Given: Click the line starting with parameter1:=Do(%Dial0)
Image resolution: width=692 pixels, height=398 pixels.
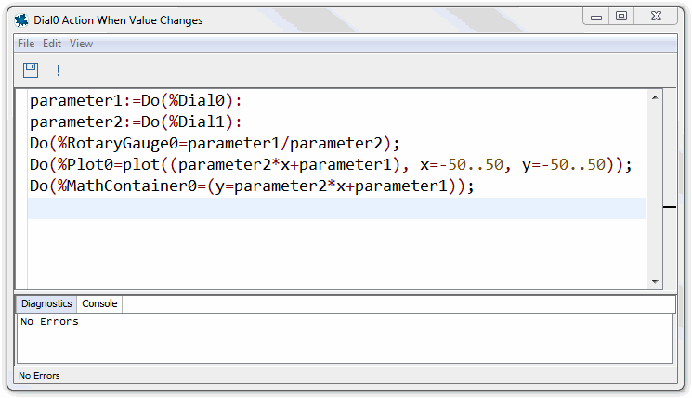Looking at the screenshot, I should click(136, 101).
